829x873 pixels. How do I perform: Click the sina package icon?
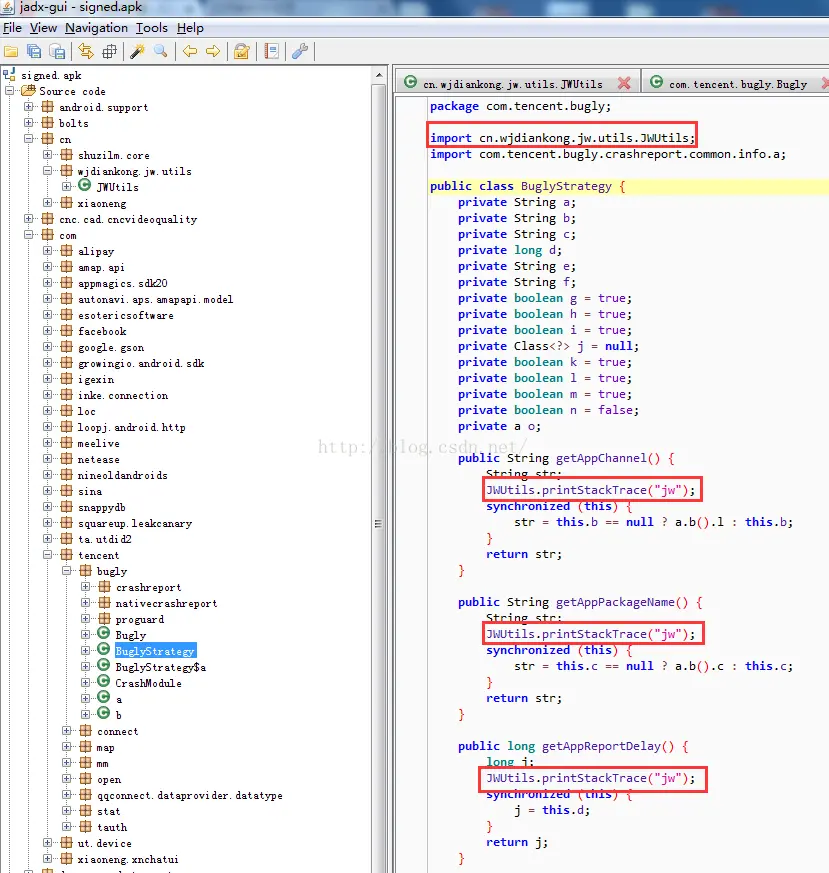(66, 491)
